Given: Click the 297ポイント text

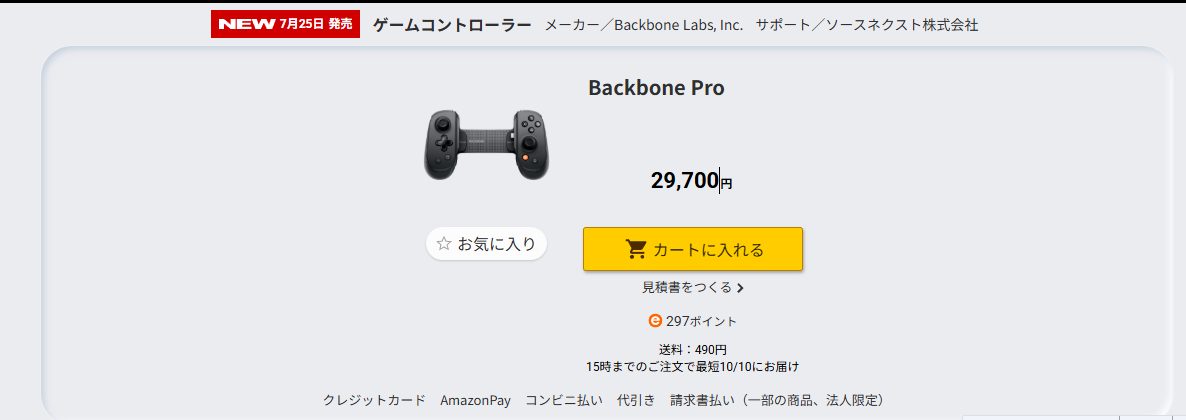Looking at the screenshot, I should [701, 321].
